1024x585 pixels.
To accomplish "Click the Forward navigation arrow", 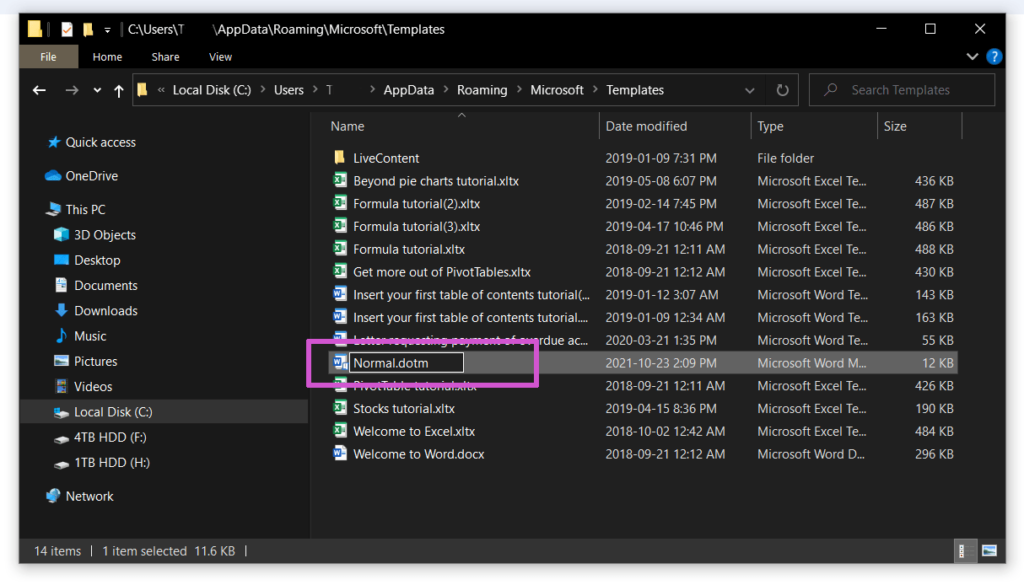I will 72,90.
